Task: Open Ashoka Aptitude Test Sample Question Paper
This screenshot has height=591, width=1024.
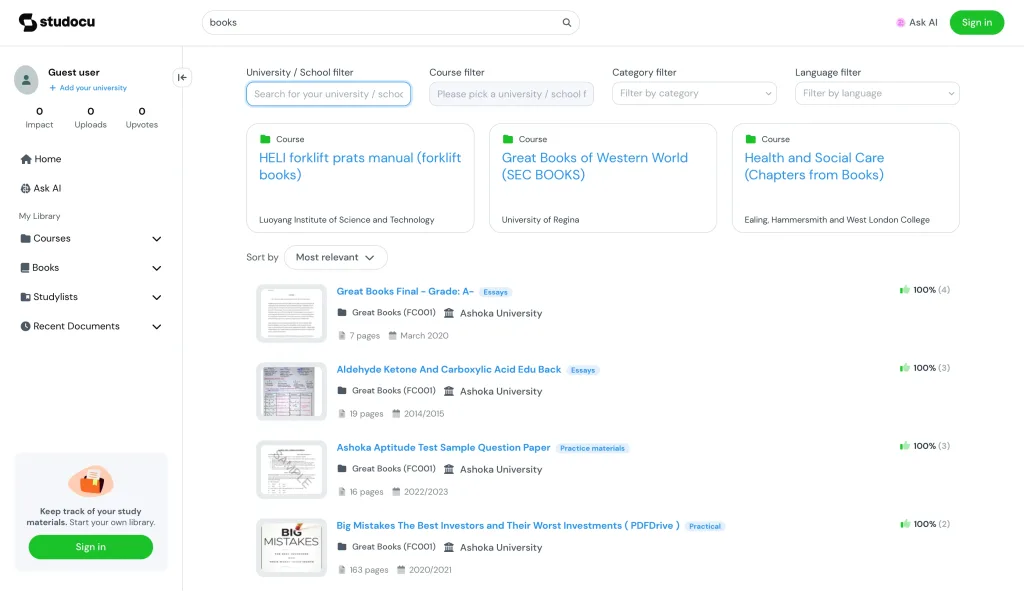Action: click(x=443, y=447)
